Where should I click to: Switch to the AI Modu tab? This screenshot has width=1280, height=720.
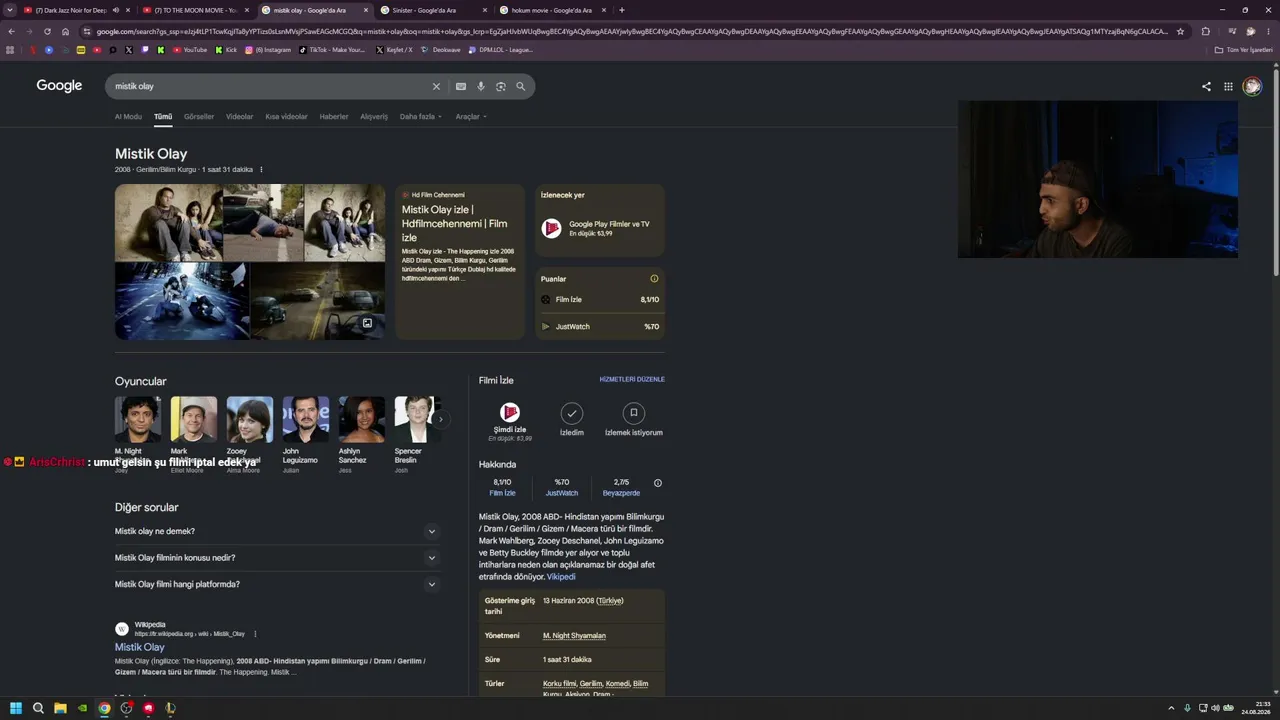coord(128,117)
